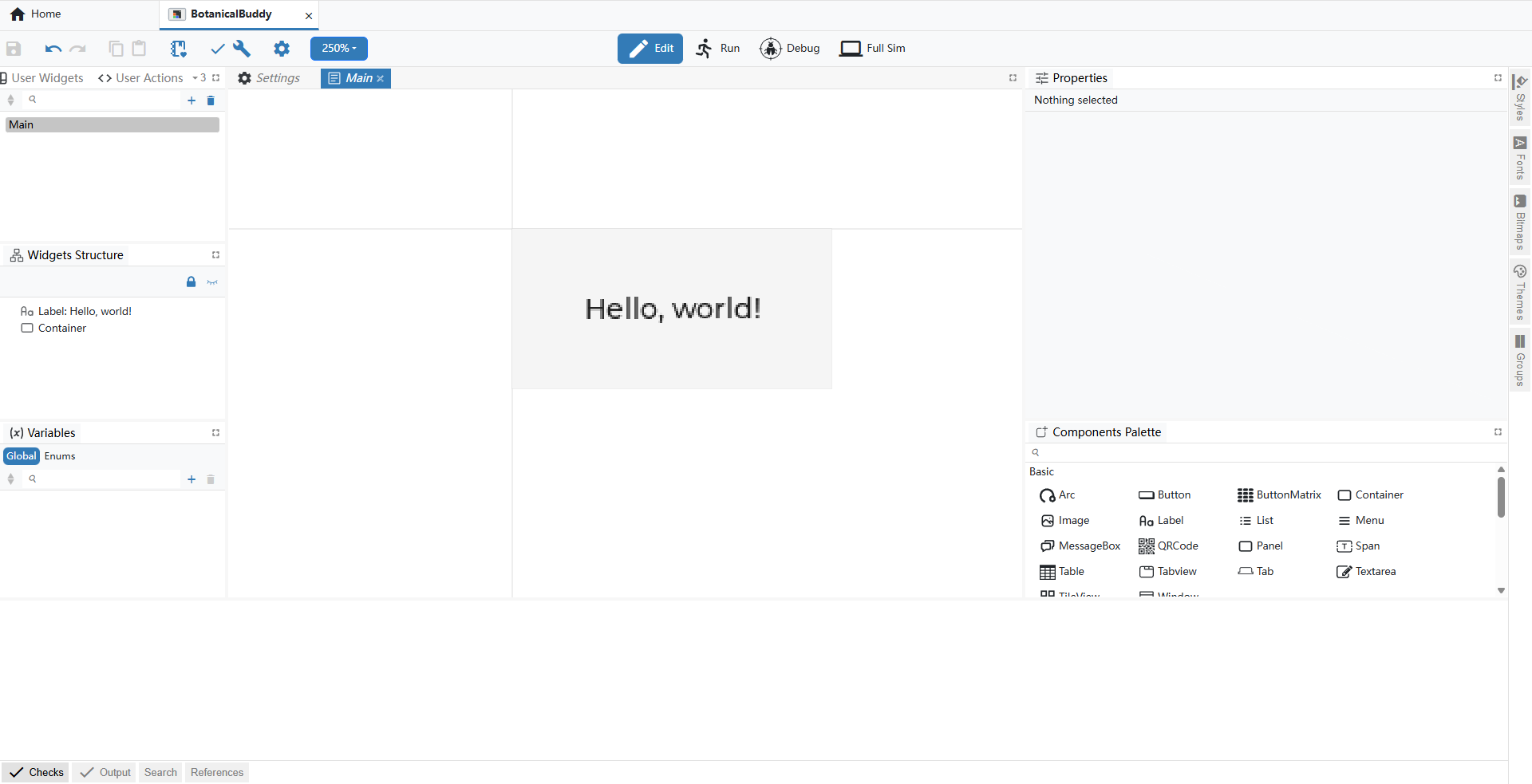The image size is (1532, 784).
Task: Expand the hidden tabs overflow dropdown
Action: (x=199, y=78)
